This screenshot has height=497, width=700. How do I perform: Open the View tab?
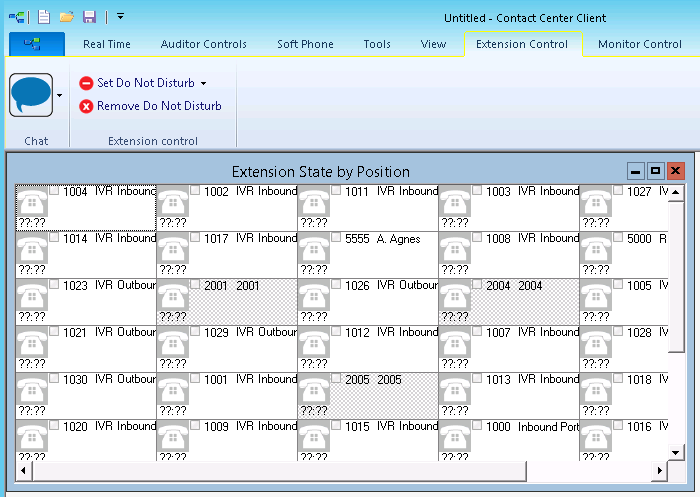(433, 44)
